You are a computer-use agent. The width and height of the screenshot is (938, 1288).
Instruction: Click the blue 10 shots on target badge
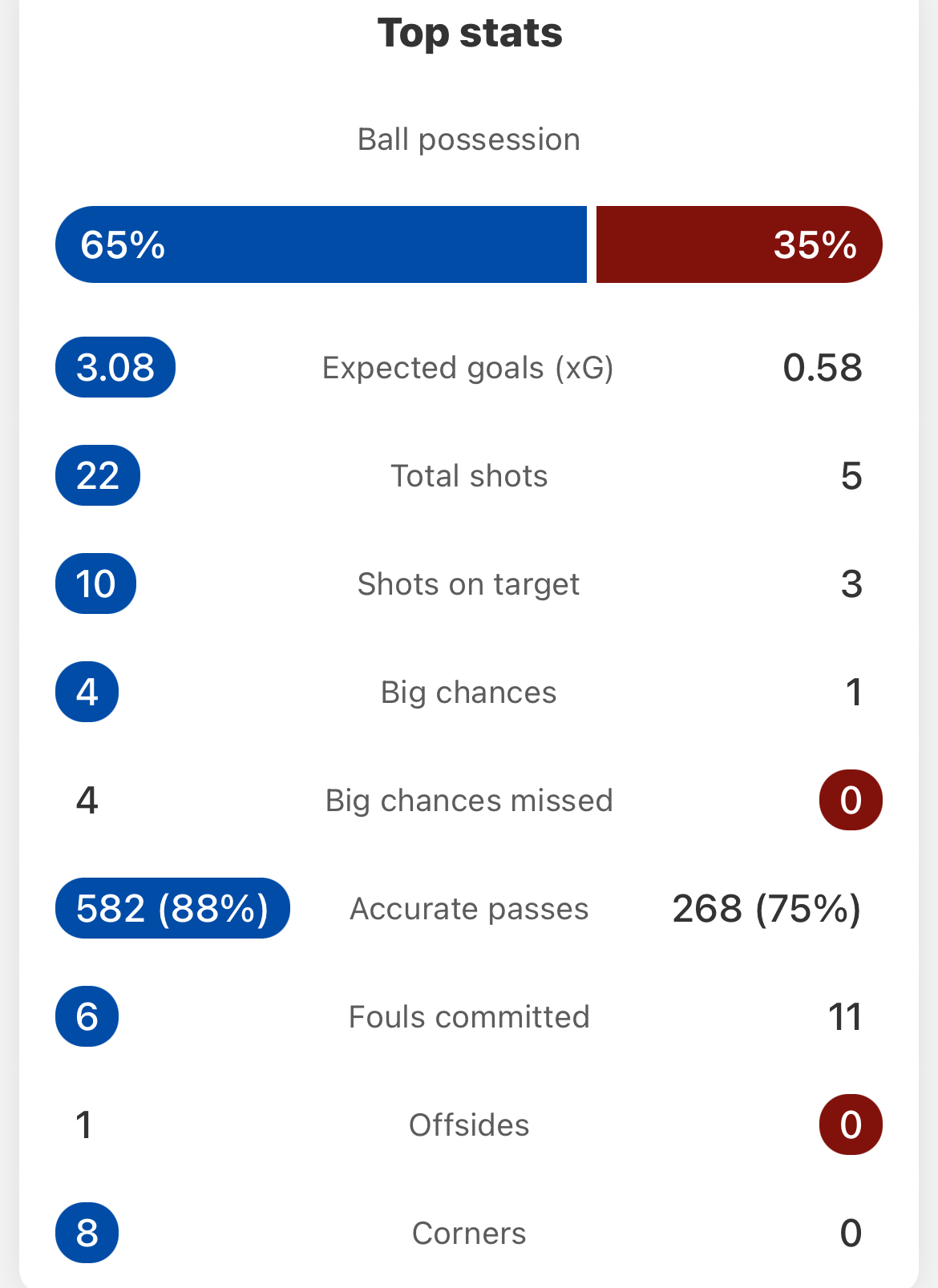96,584
